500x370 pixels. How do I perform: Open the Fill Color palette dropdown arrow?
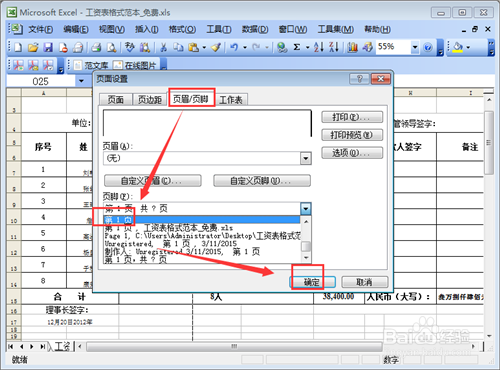point(468,48)
